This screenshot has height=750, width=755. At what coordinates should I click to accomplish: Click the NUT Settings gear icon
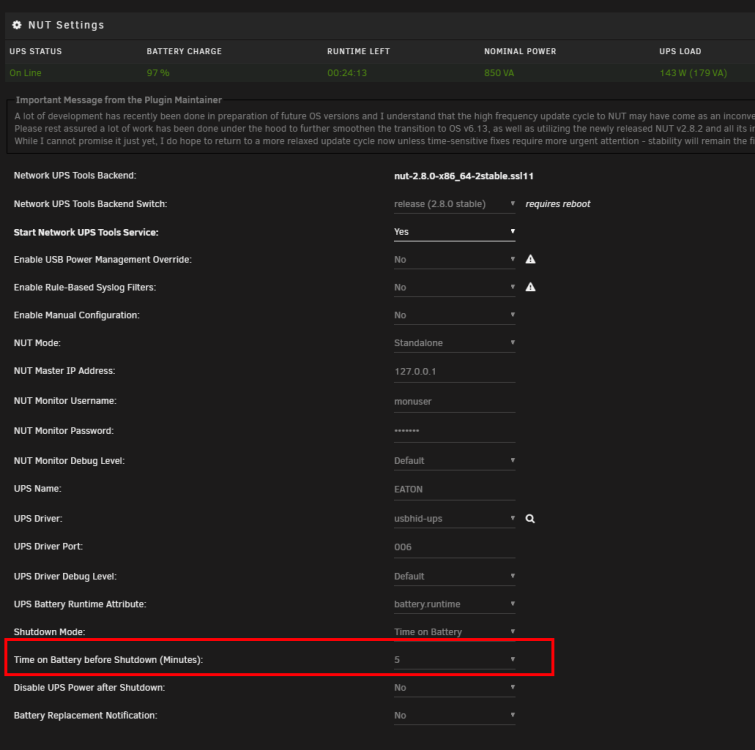17,25
